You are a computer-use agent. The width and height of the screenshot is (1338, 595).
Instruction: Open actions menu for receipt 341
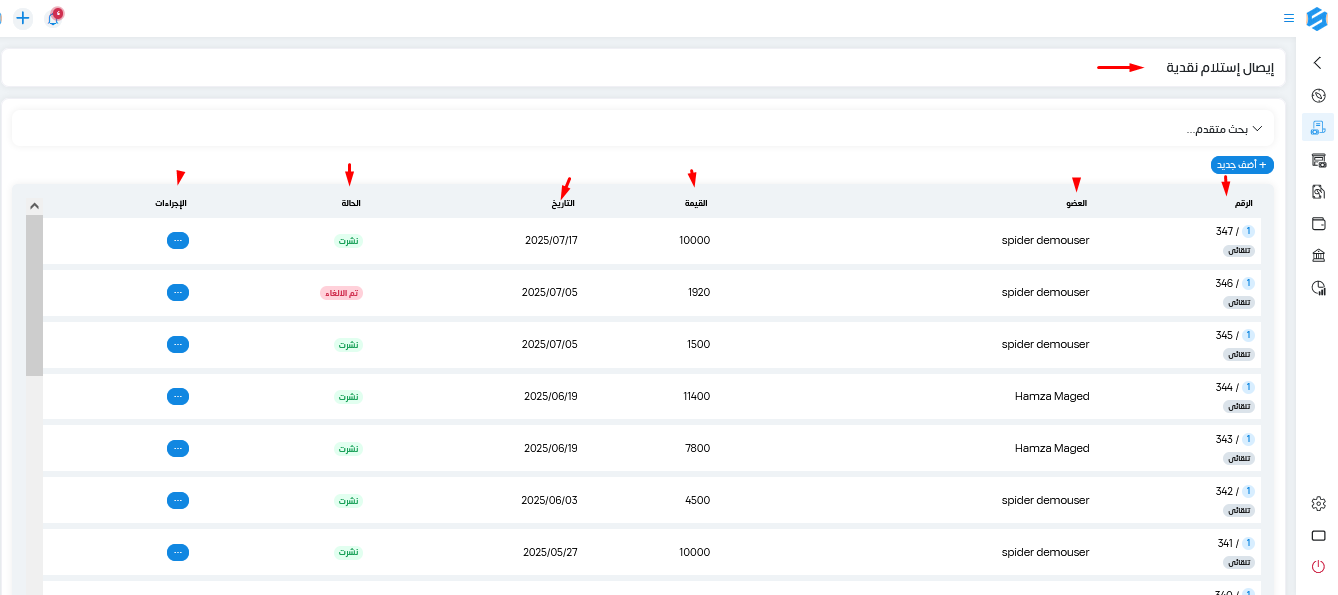click(x=178, y=552)
